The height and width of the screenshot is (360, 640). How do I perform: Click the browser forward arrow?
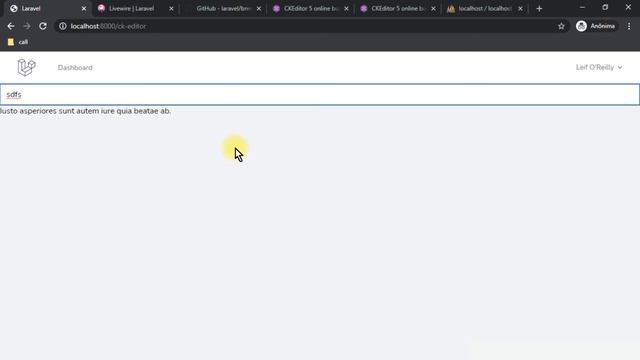27,26
